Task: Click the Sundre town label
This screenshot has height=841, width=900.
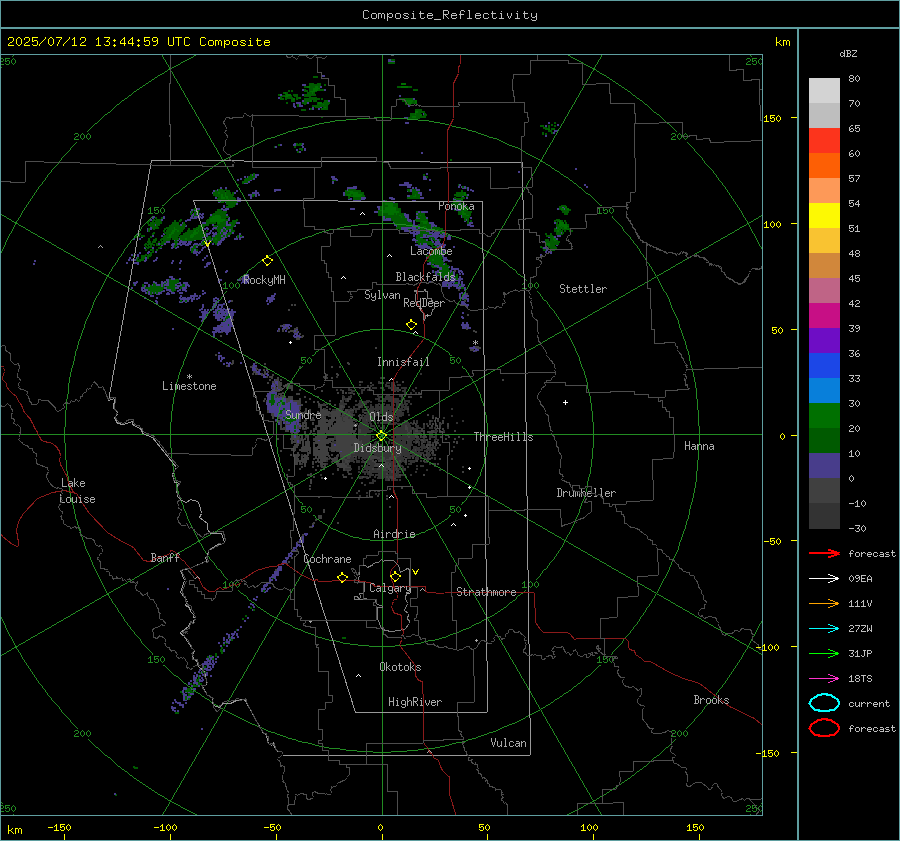Action: point(303,415)
